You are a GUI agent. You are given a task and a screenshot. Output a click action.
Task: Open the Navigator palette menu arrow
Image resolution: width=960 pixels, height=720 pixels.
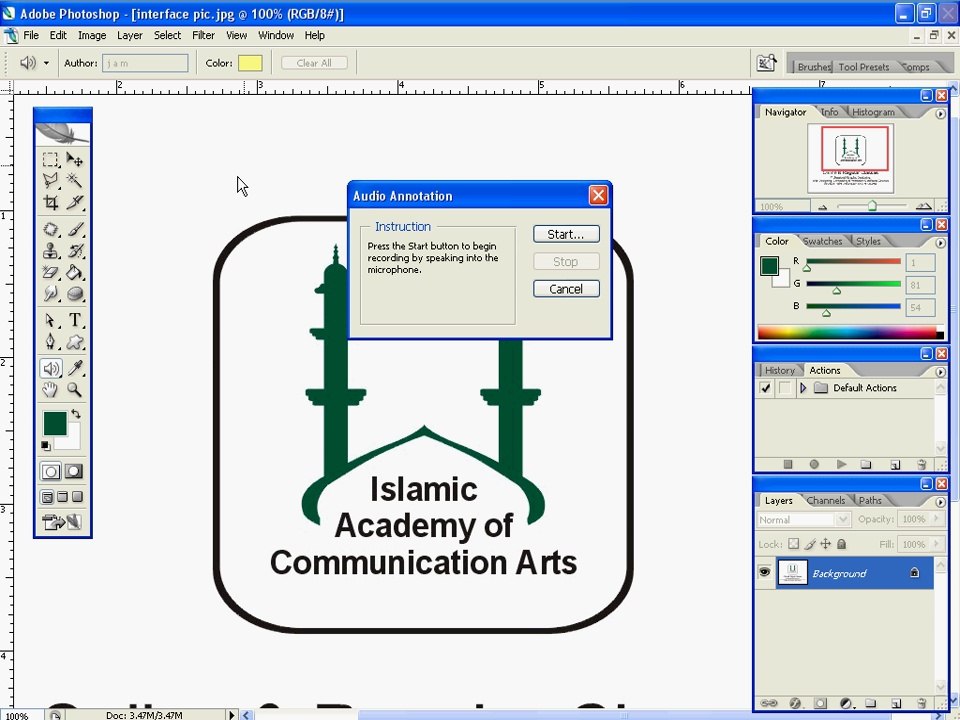pos(940,113)
